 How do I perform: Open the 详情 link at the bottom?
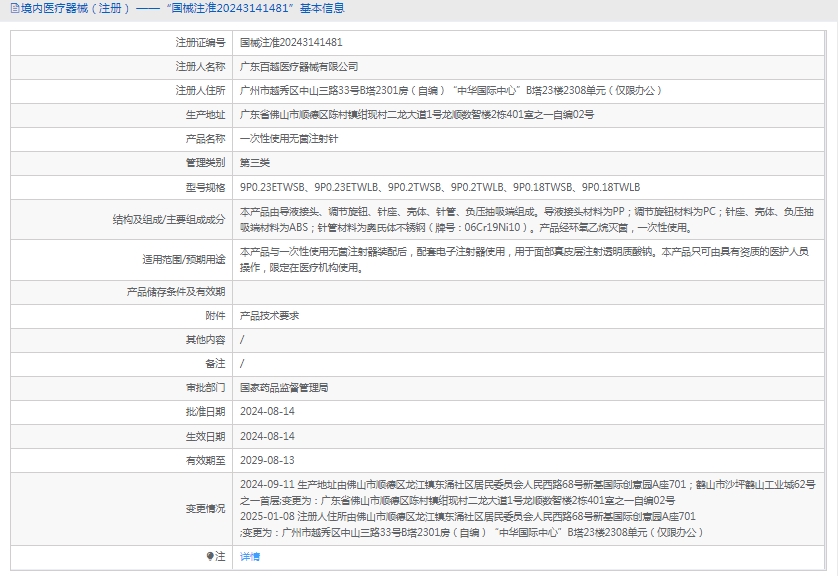coord(250,556)
